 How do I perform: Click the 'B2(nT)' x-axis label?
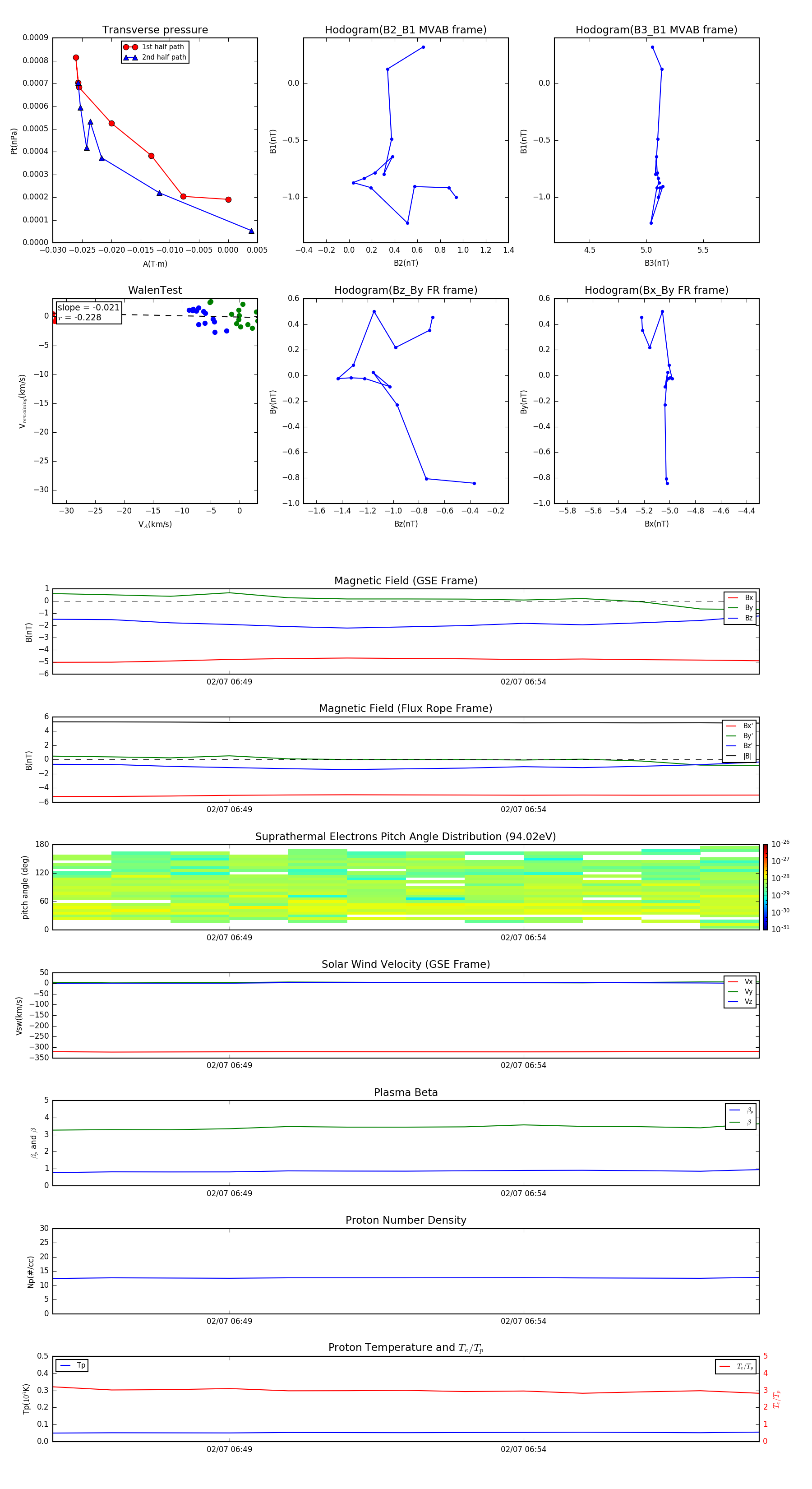[406, 263]
